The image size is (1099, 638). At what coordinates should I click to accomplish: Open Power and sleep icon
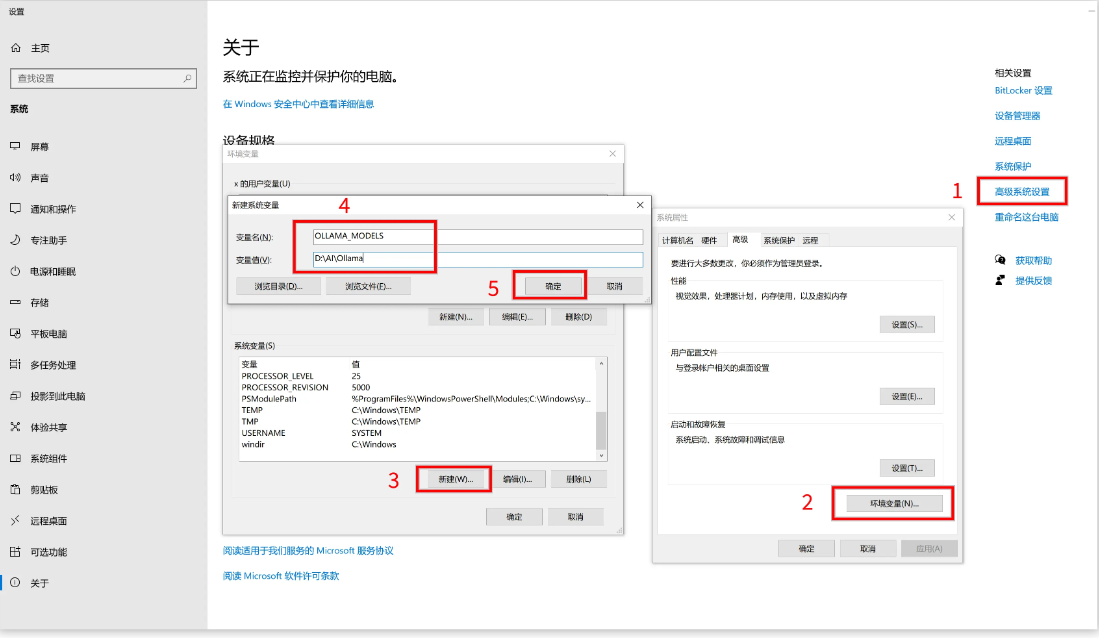(x=15, y=271)
